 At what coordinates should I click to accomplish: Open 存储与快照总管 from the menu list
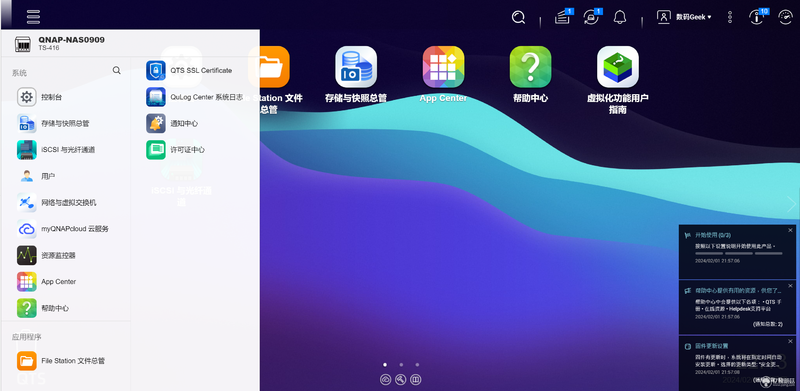[x=65, y=124]
